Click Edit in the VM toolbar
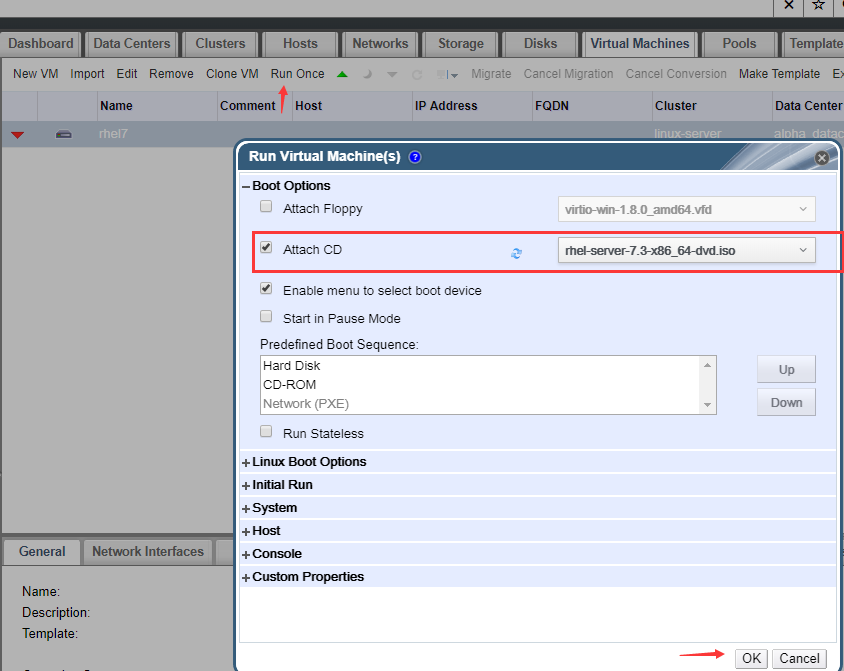The image size is (844, 671). point(127,74)
